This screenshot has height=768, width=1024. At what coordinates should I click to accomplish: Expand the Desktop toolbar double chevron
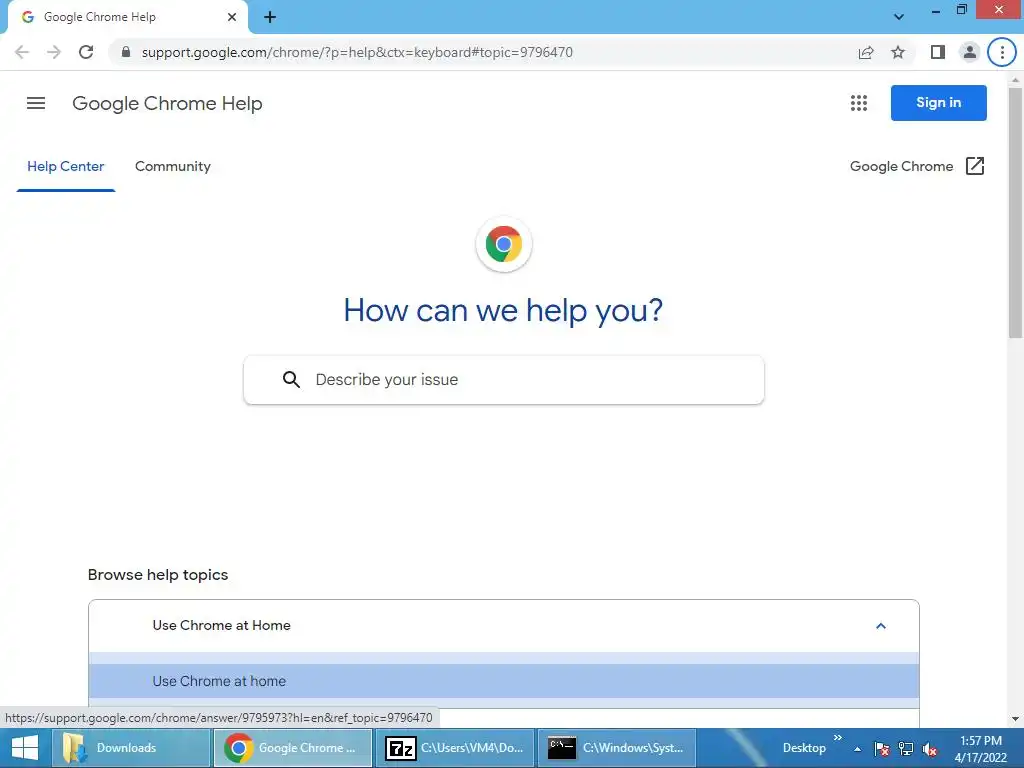(838, 737)
